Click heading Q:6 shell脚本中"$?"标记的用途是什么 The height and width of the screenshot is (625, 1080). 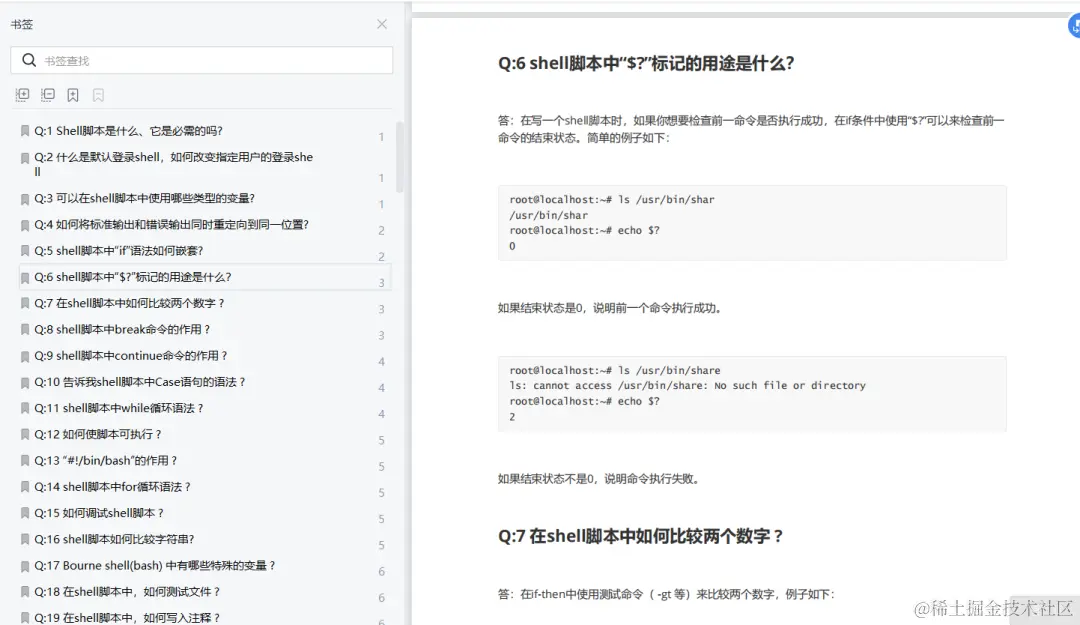tap(646, 63)
